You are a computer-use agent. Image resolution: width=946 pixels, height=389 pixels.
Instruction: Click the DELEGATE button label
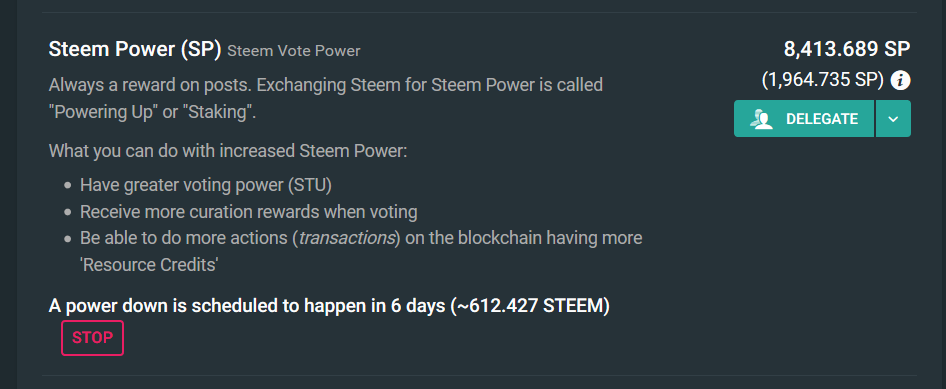tap(822, 119)
